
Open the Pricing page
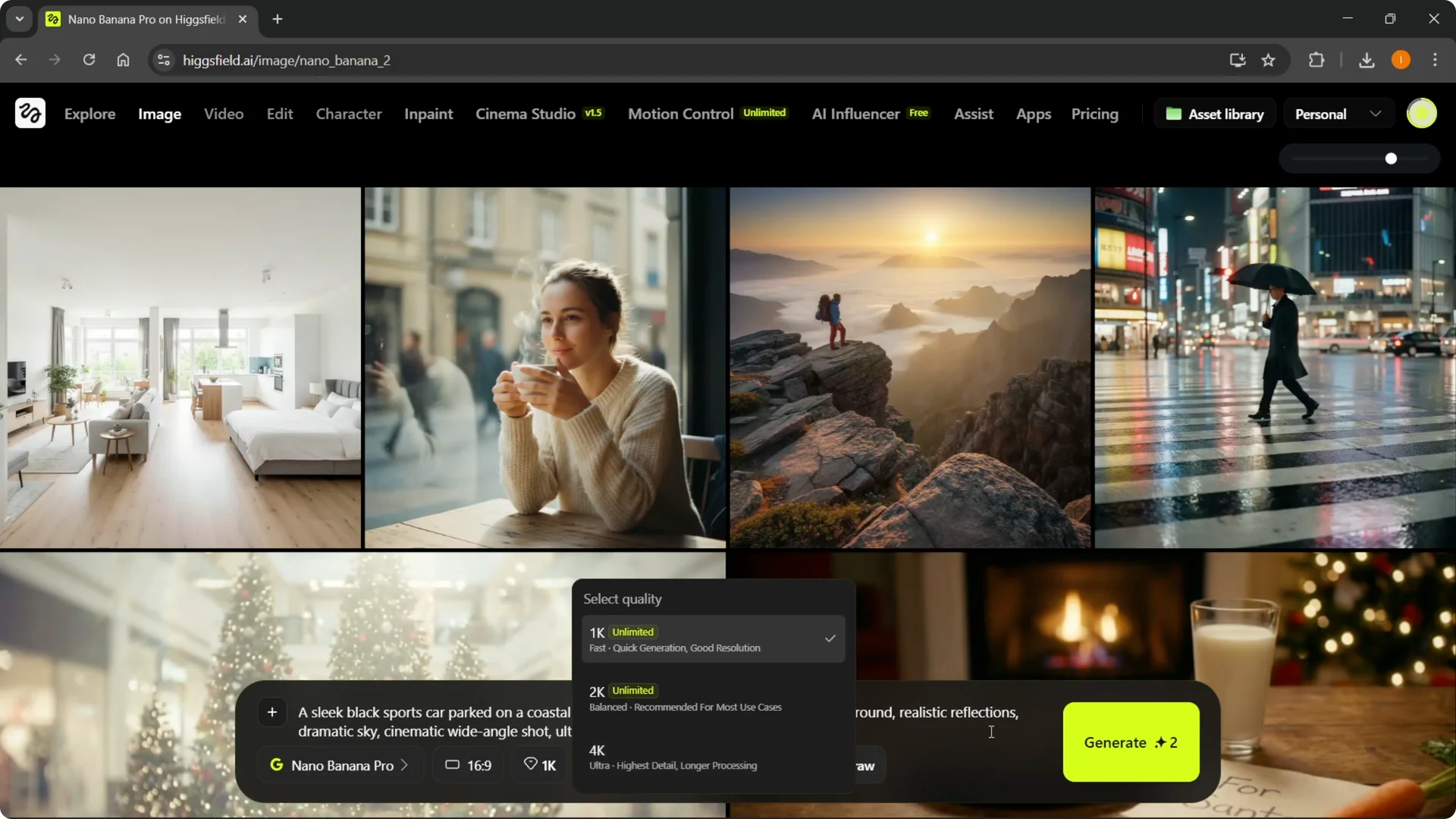[x=1094, y=114]
